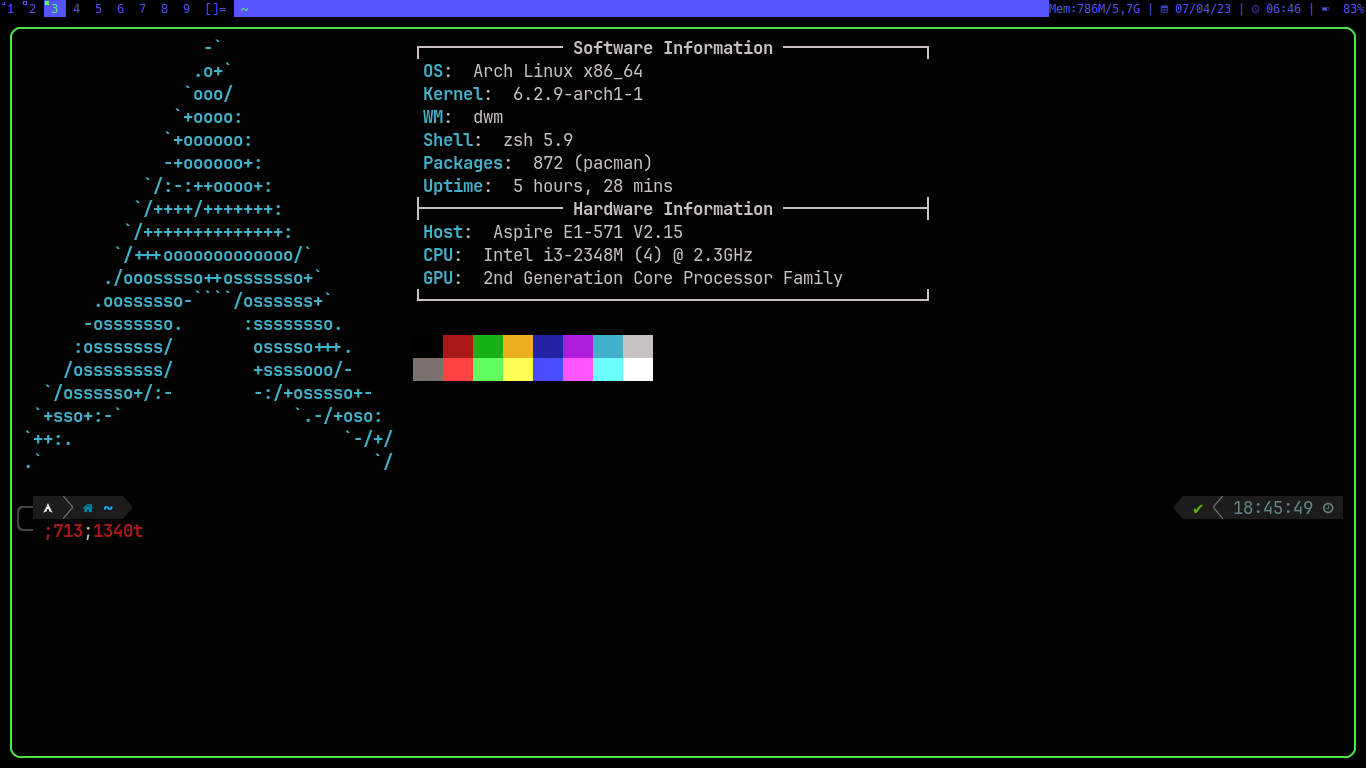1366x768 pixels.
Task: Click the WM value dwm
Action: coord(488,117)
